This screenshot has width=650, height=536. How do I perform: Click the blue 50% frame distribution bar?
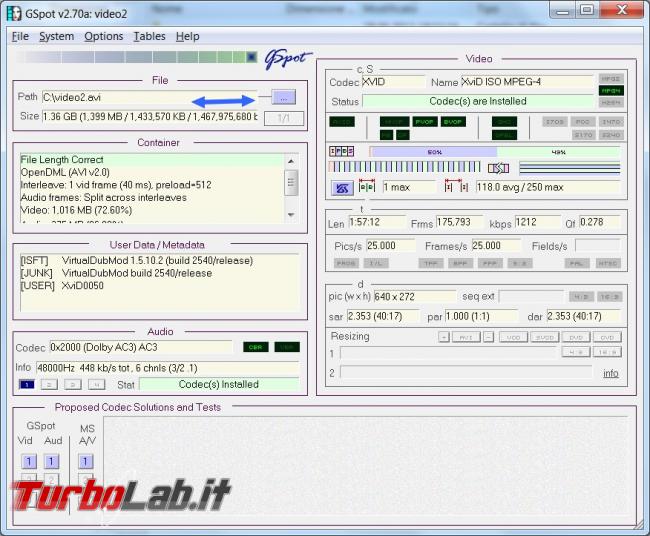[x=434, y=152]
